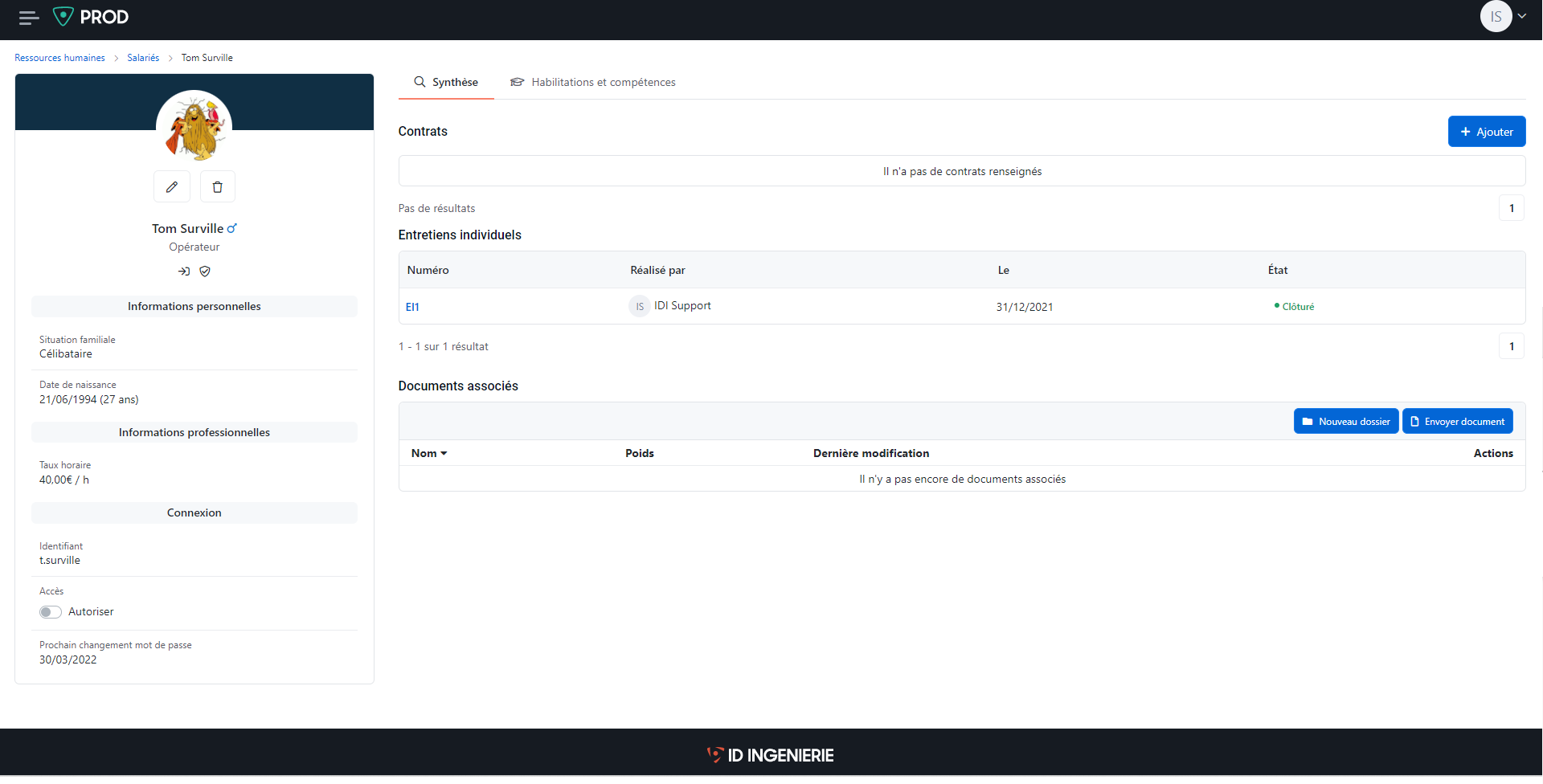Click the Ajouter button for Contrats
Screen dimensions: 1543x784
(x=1486, y=131)
